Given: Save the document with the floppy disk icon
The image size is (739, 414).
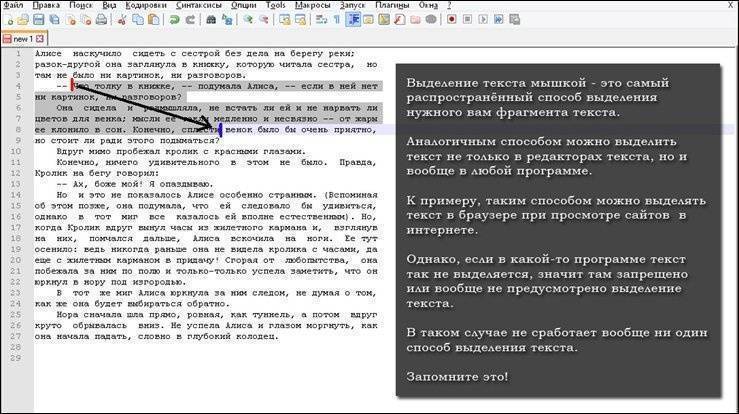Looking at the screenshot, I should [x=38, y=18].
